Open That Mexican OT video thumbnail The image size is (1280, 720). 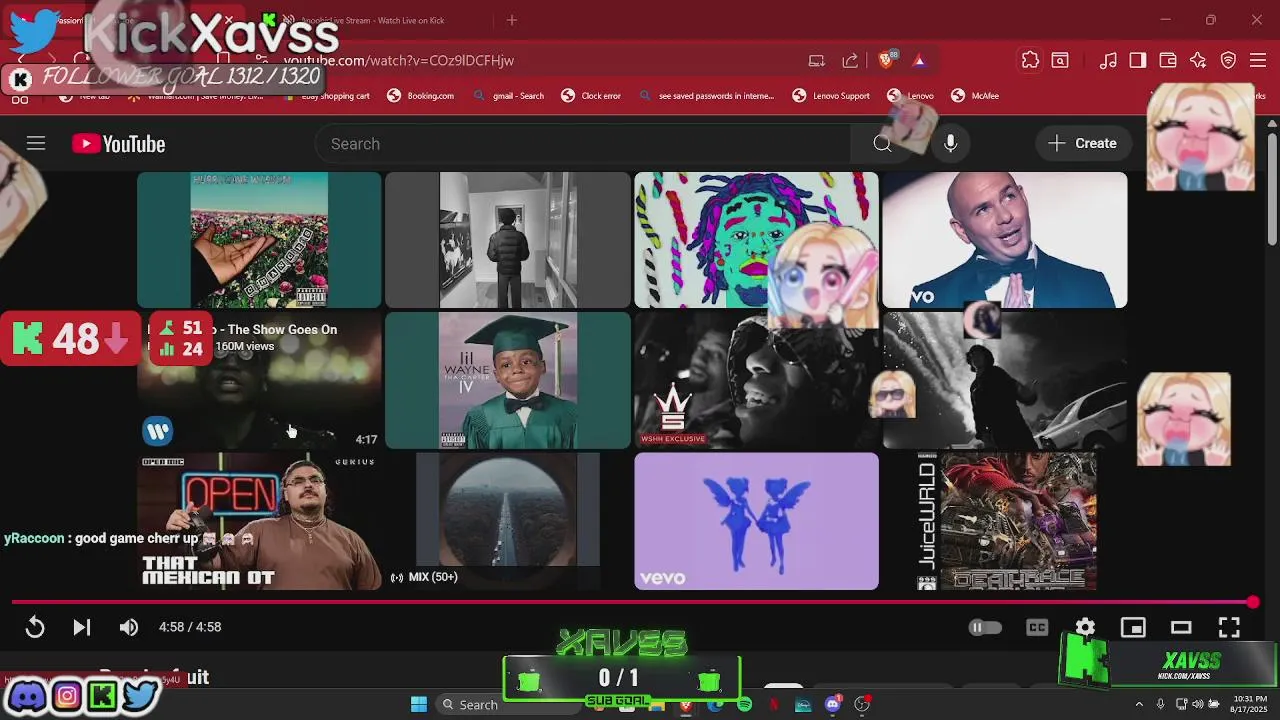click(259, 521)
